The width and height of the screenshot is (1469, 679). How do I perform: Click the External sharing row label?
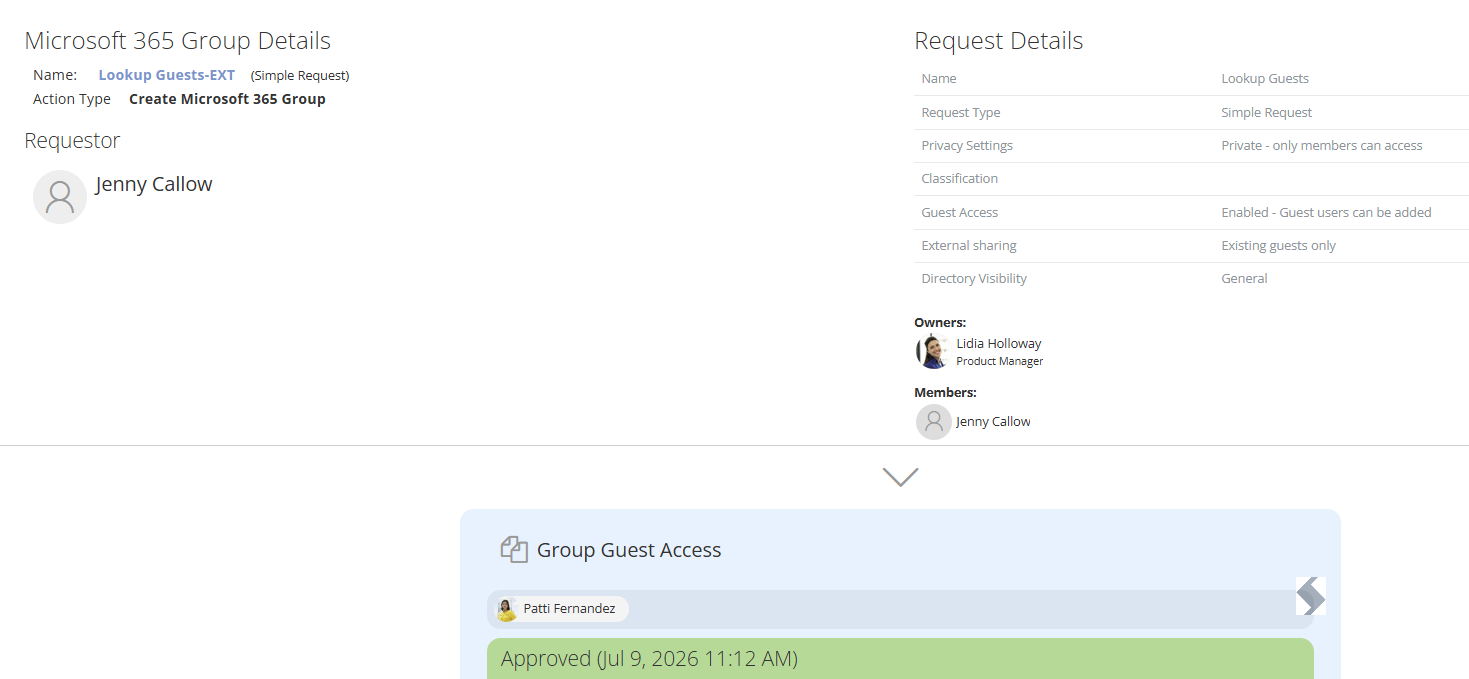coord(968,245)
